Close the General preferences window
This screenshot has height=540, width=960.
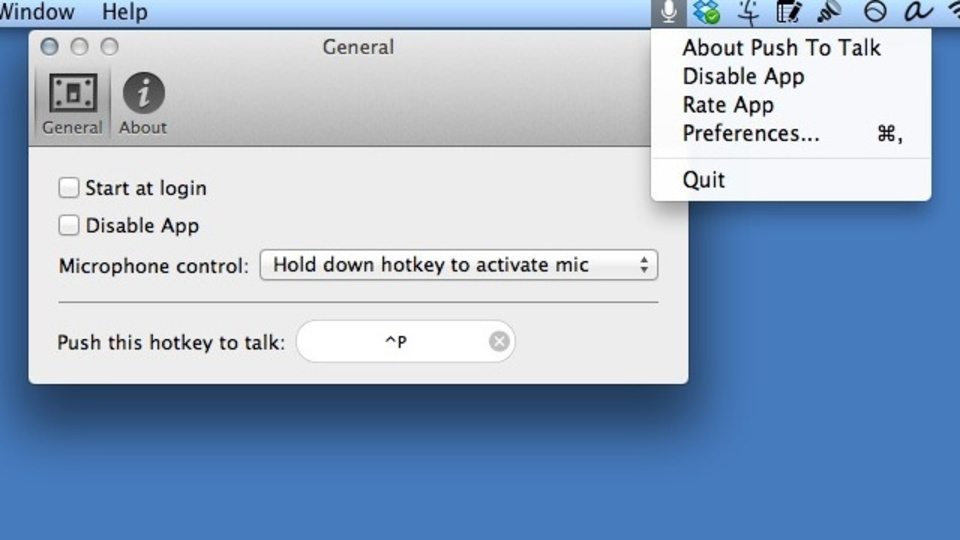[x=50, y=47]
